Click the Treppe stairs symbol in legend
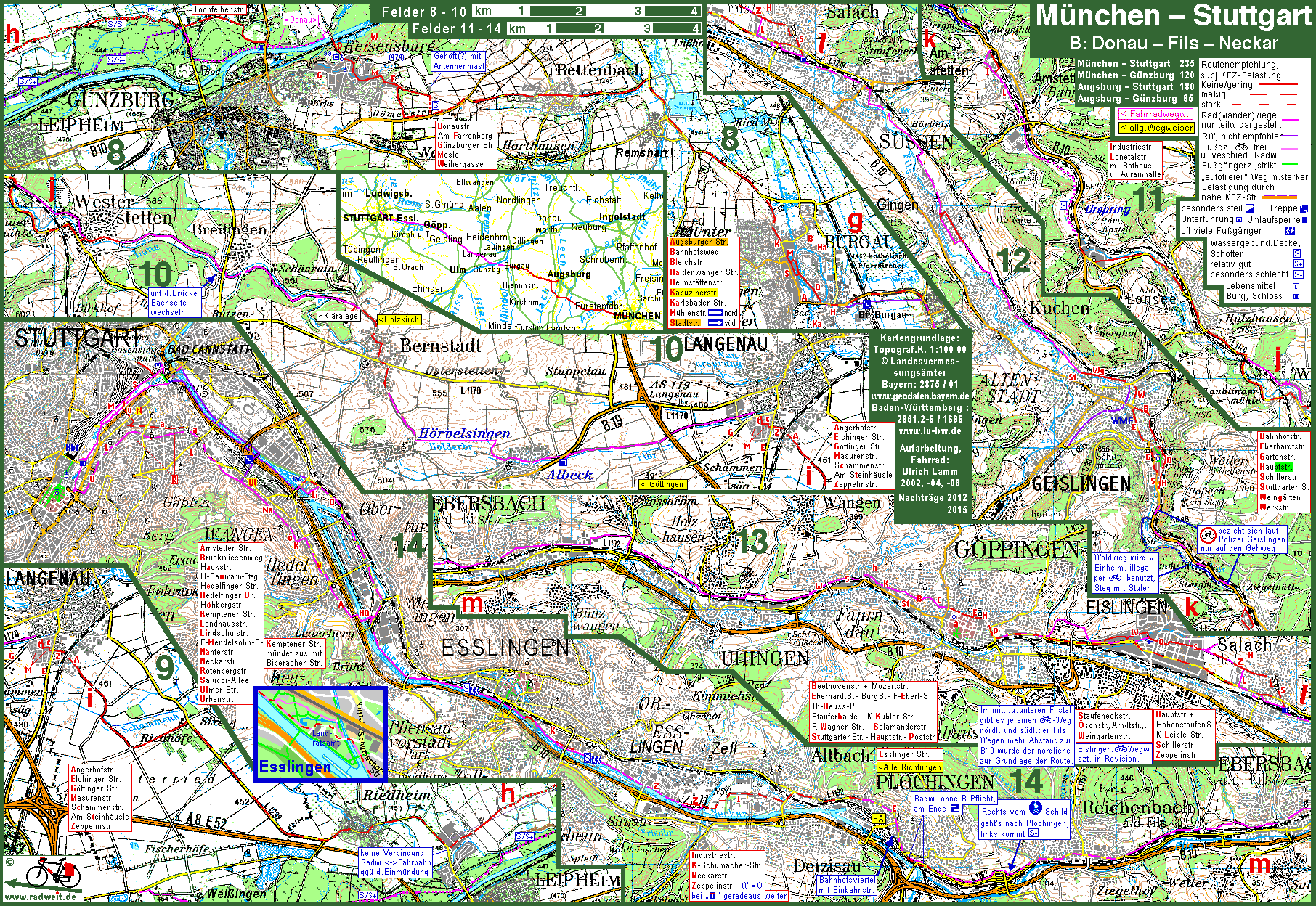This screenshot has height=906, width=1316. point(1304,209)
